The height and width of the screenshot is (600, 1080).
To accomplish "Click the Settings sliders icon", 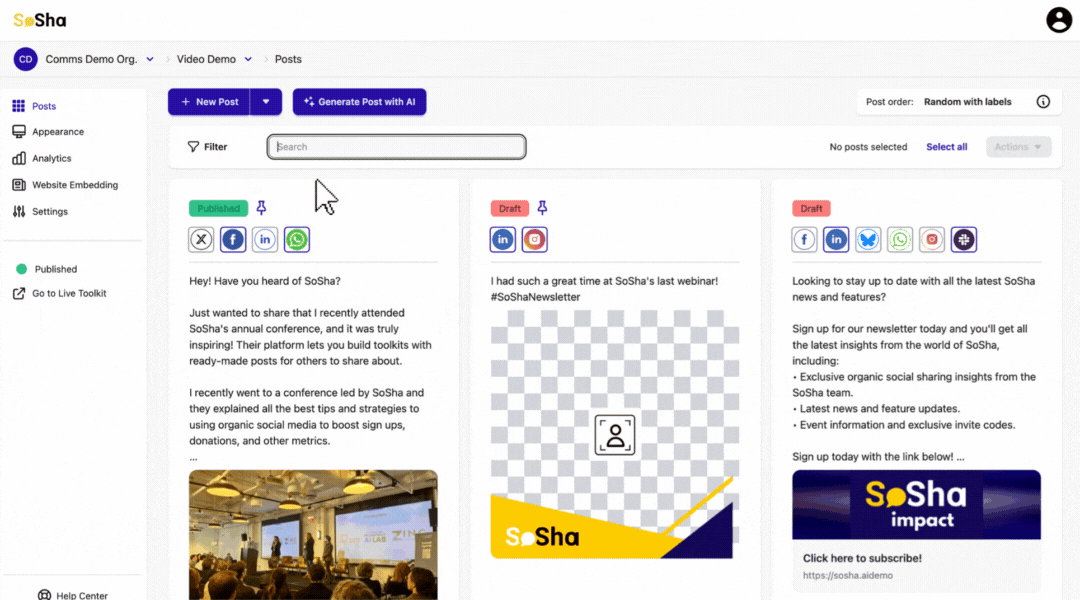I will coord(19,211).
